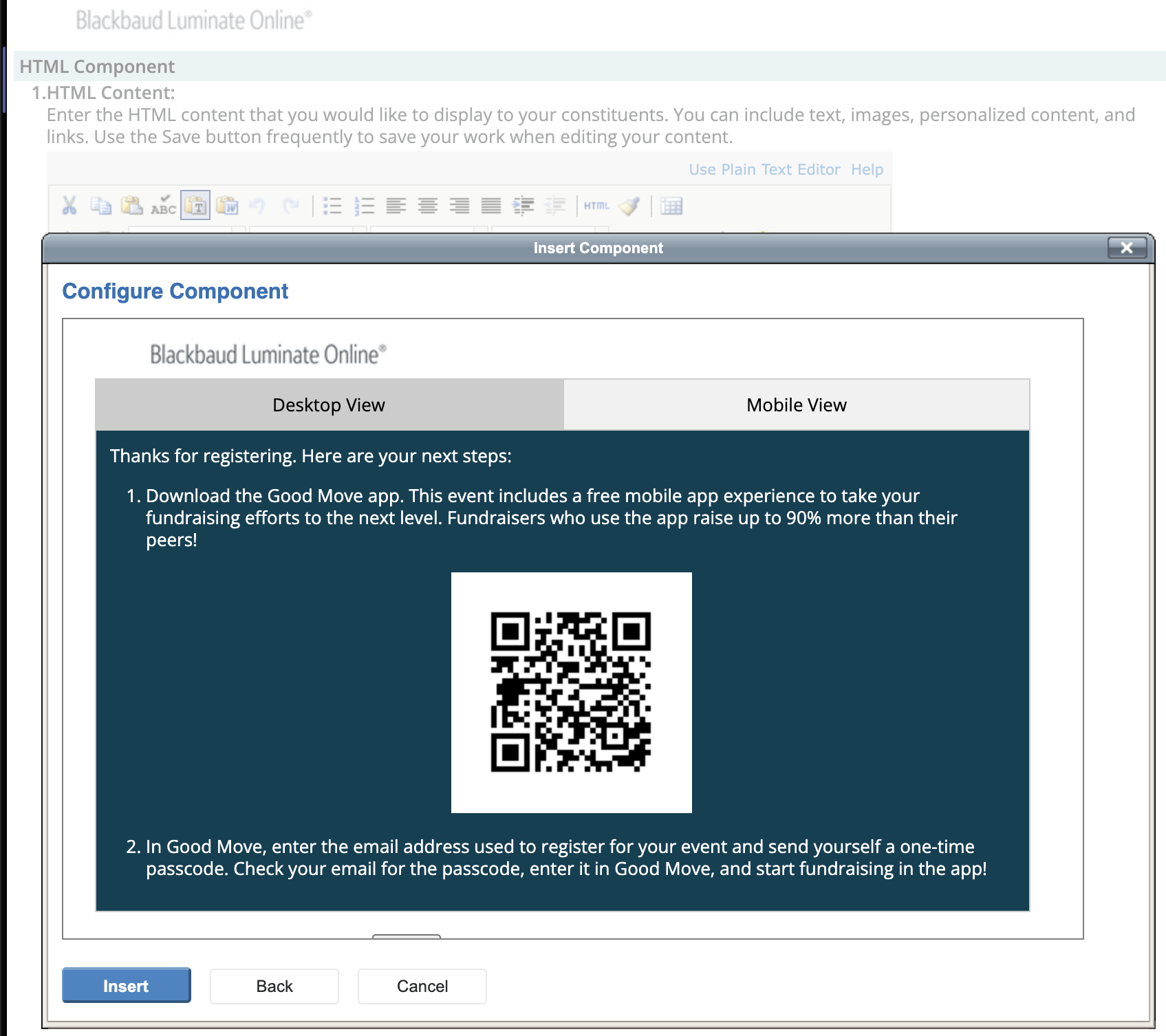
Task: Click the Insert Component title bar
Action: pyautogui.click(x=598, y=248)
